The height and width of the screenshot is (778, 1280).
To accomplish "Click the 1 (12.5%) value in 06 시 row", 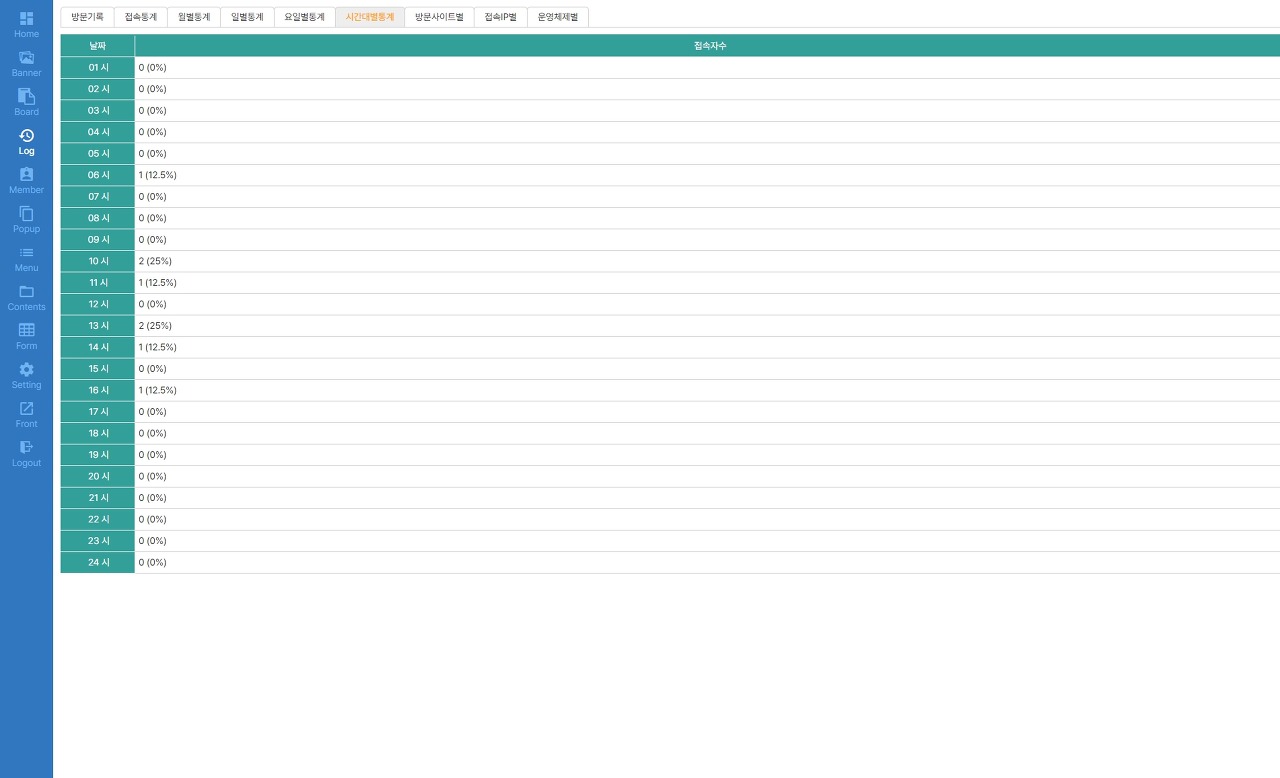I will coord(157,175).
